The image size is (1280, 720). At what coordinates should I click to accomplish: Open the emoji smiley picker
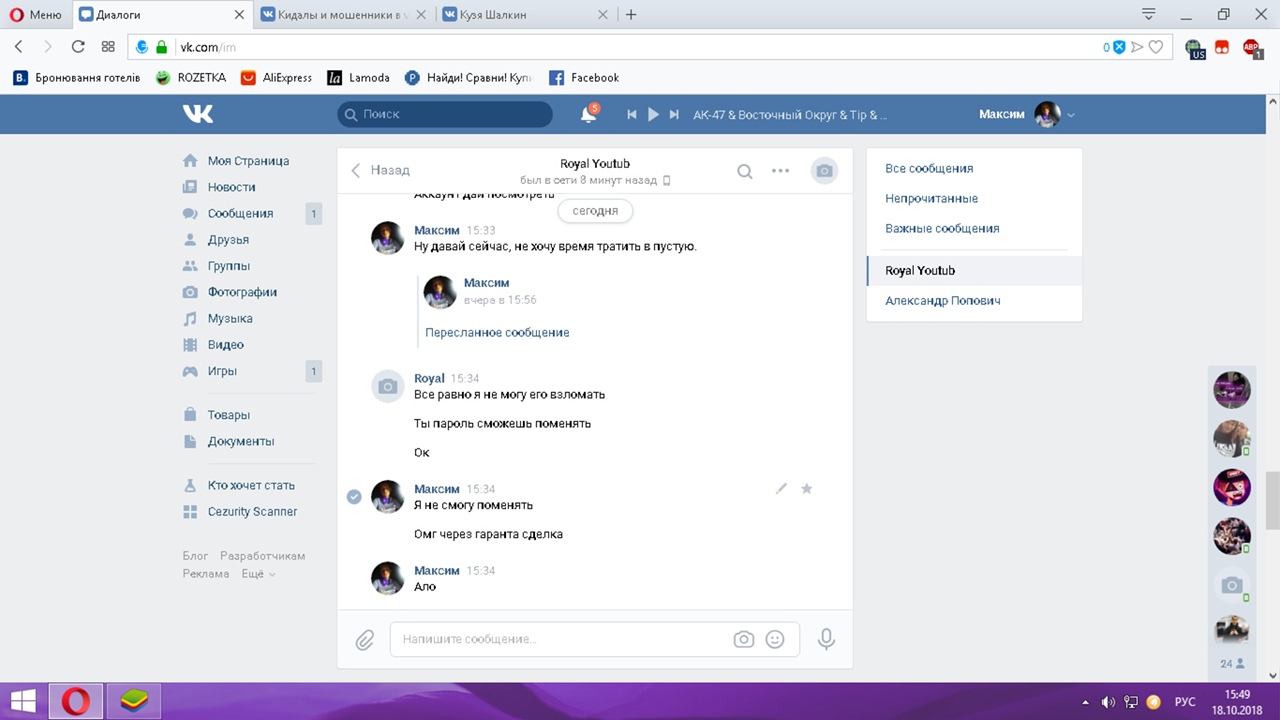pyautogui.click(x=775, y=639)
